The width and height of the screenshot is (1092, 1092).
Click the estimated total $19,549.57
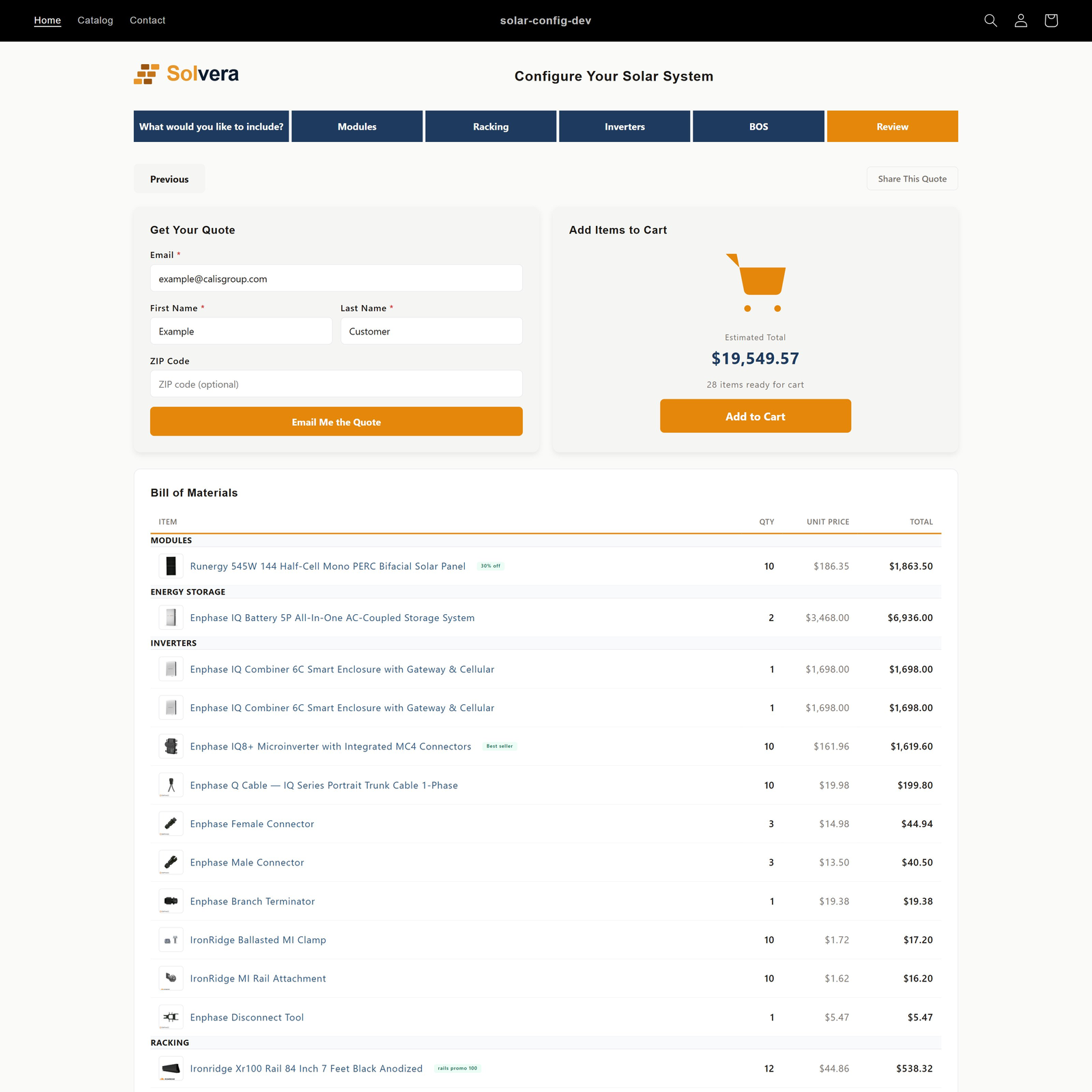point(756,358)
